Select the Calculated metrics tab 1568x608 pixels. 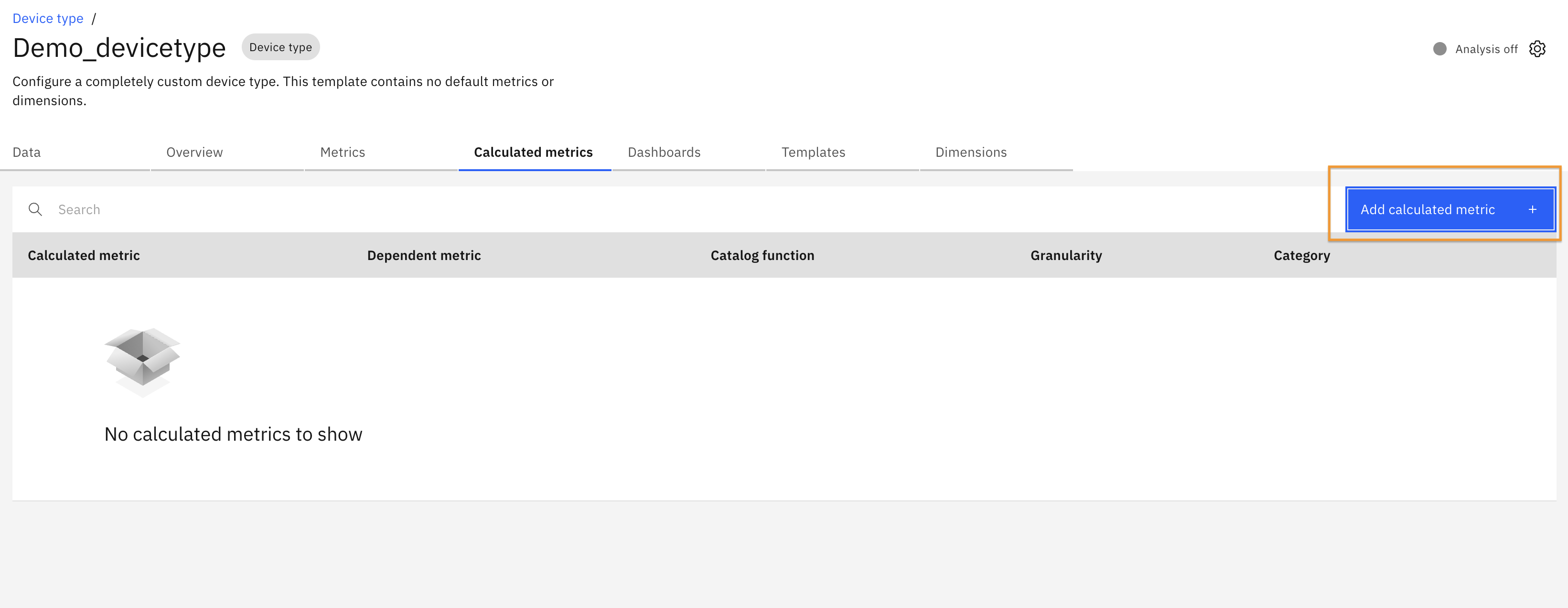coord(535,152)
